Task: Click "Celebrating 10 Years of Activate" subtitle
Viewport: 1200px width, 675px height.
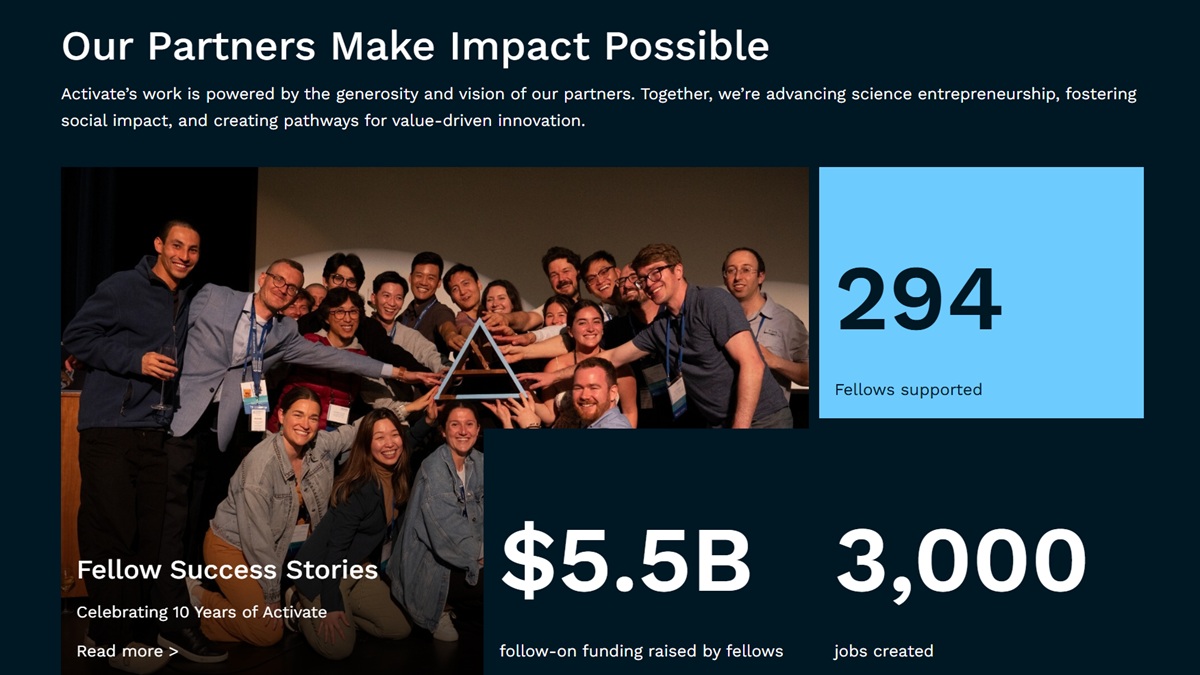Action: [201, 611]
